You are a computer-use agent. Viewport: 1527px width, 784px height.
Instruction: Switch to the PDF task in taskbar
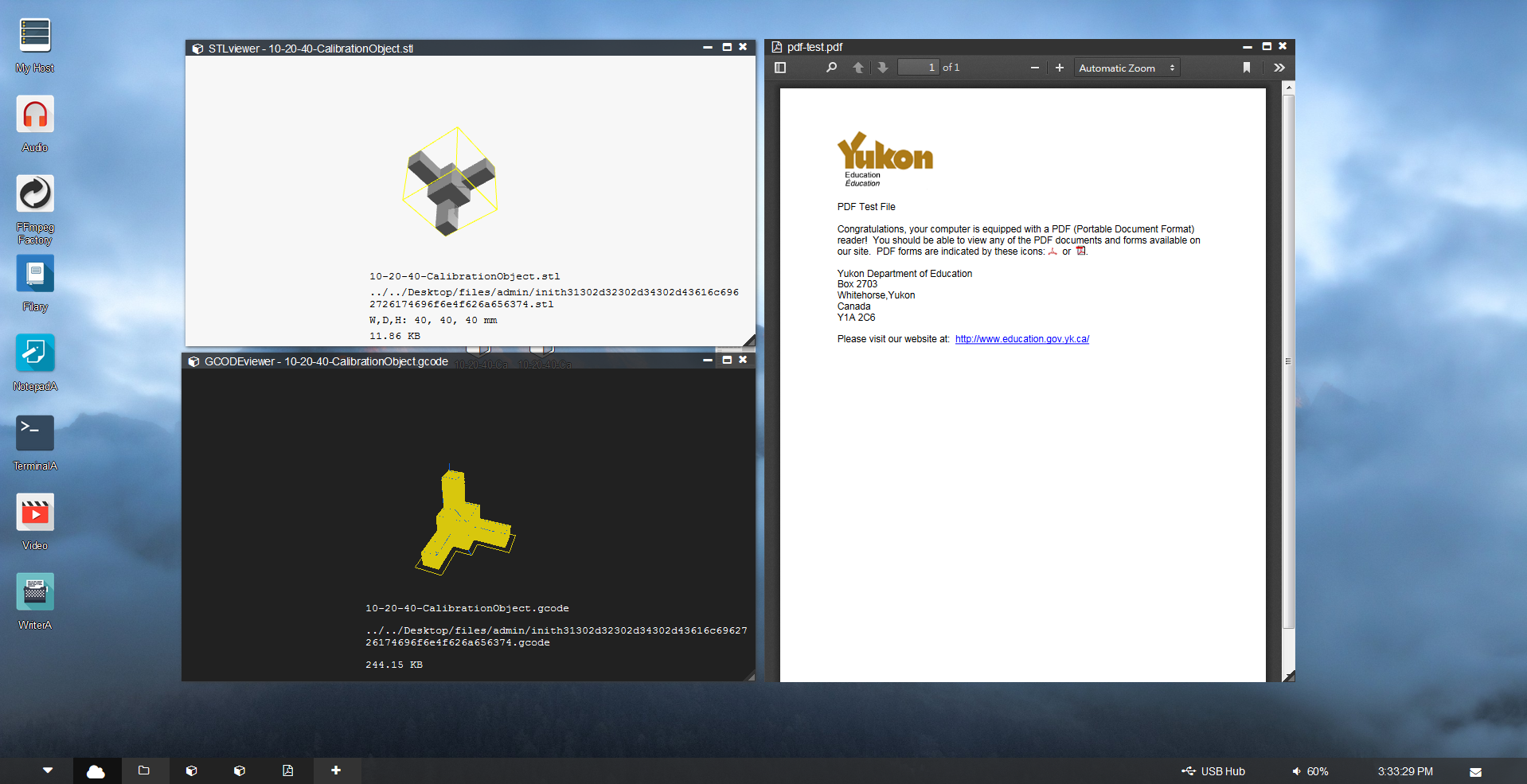tap(287, 770)
